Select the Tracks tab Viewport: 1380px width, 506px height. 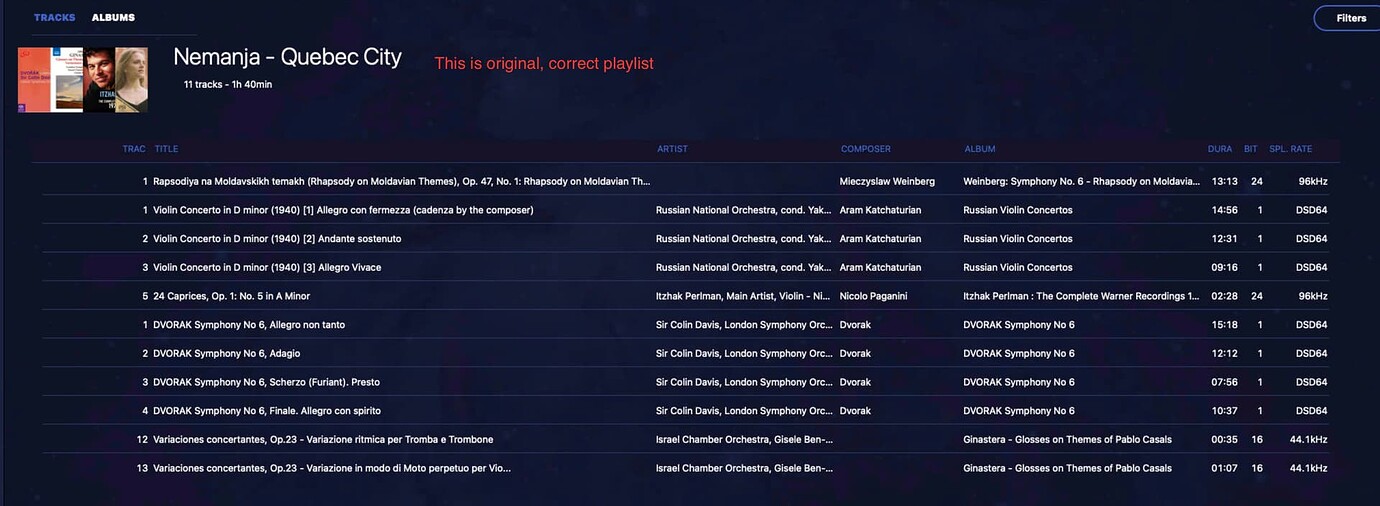(54, 18)
